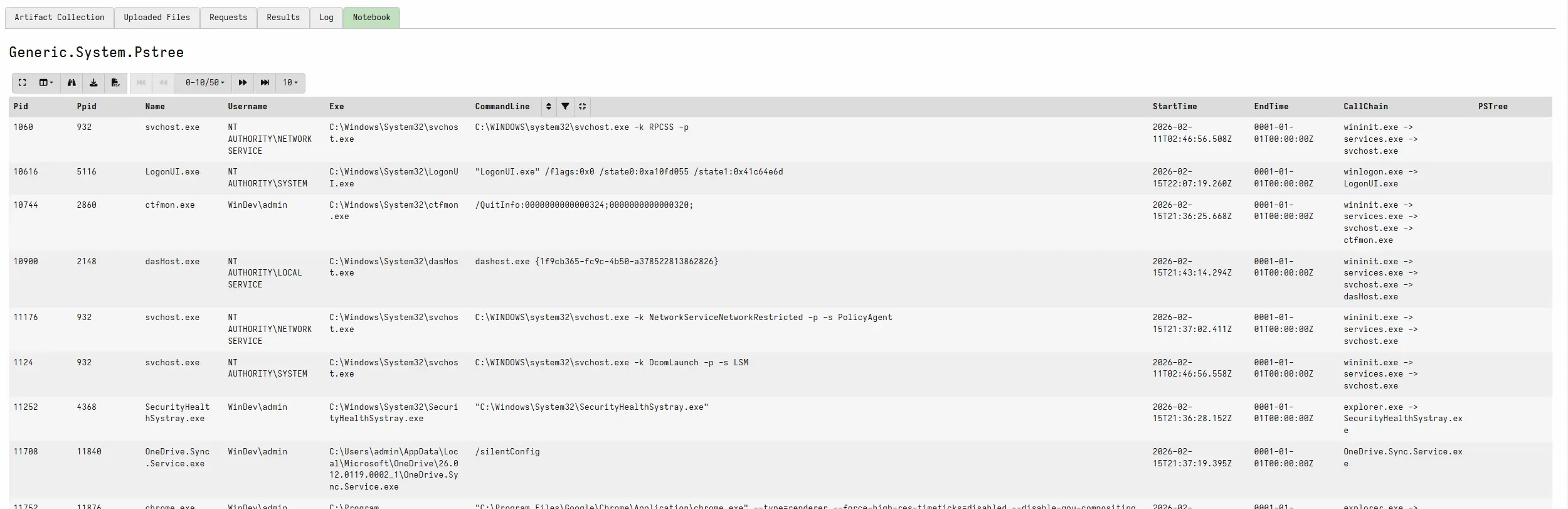Sort the CommandLine column
This screenshot has height=509, width=1568.
(x=549, y=107)
